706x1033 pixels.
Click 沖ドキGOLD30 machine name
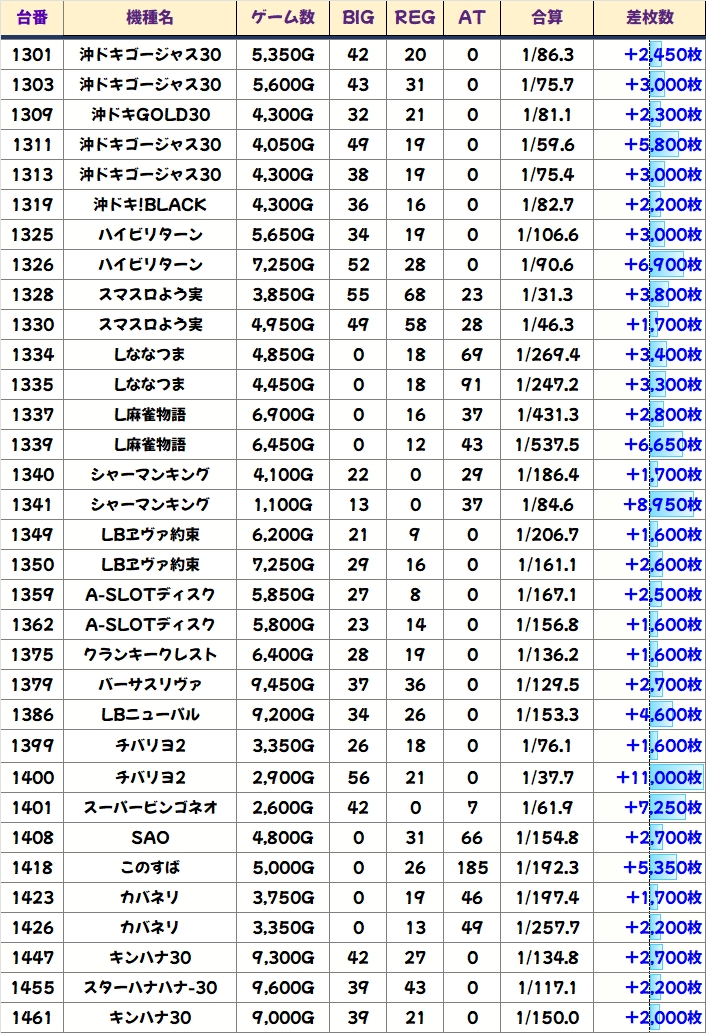click(x=150, y=115)
